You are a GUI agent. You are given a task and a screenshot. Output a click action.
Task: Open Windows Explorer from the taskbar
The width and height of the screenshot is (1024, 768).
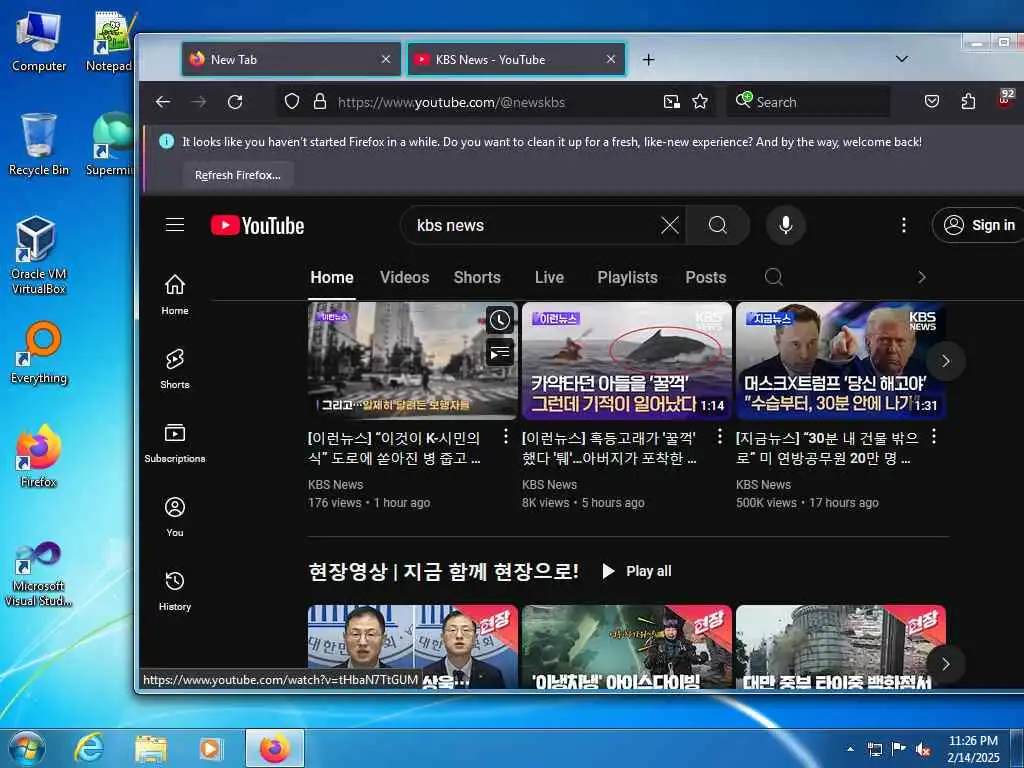151,748
